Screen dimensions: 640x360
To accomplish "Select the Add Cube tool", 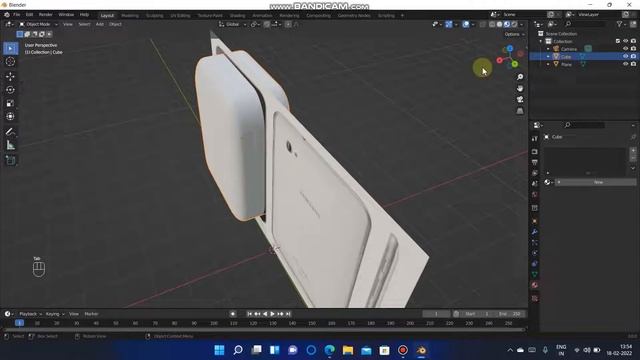I will [x=10, y=160].
